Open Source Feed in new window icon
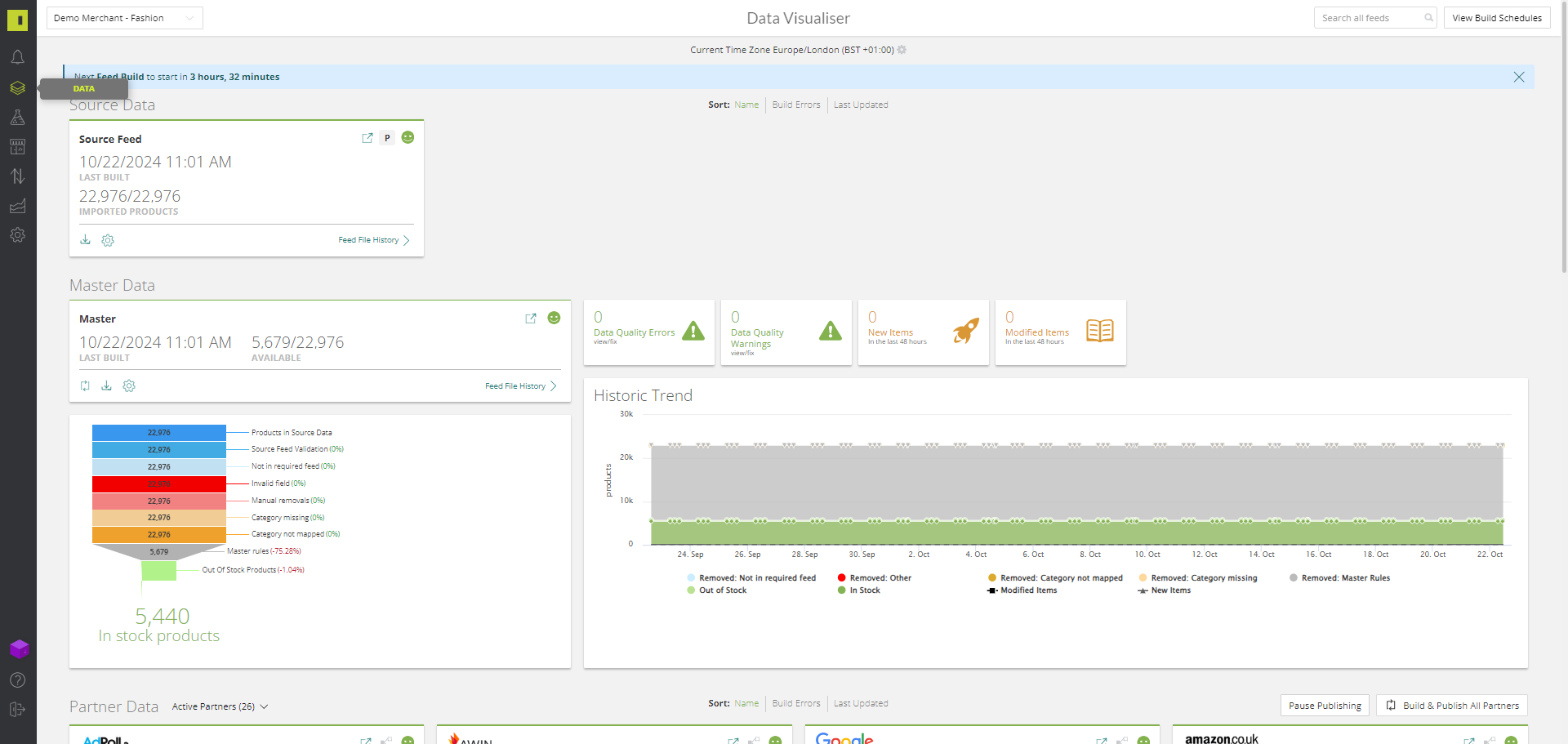 (x=367, y=138)
